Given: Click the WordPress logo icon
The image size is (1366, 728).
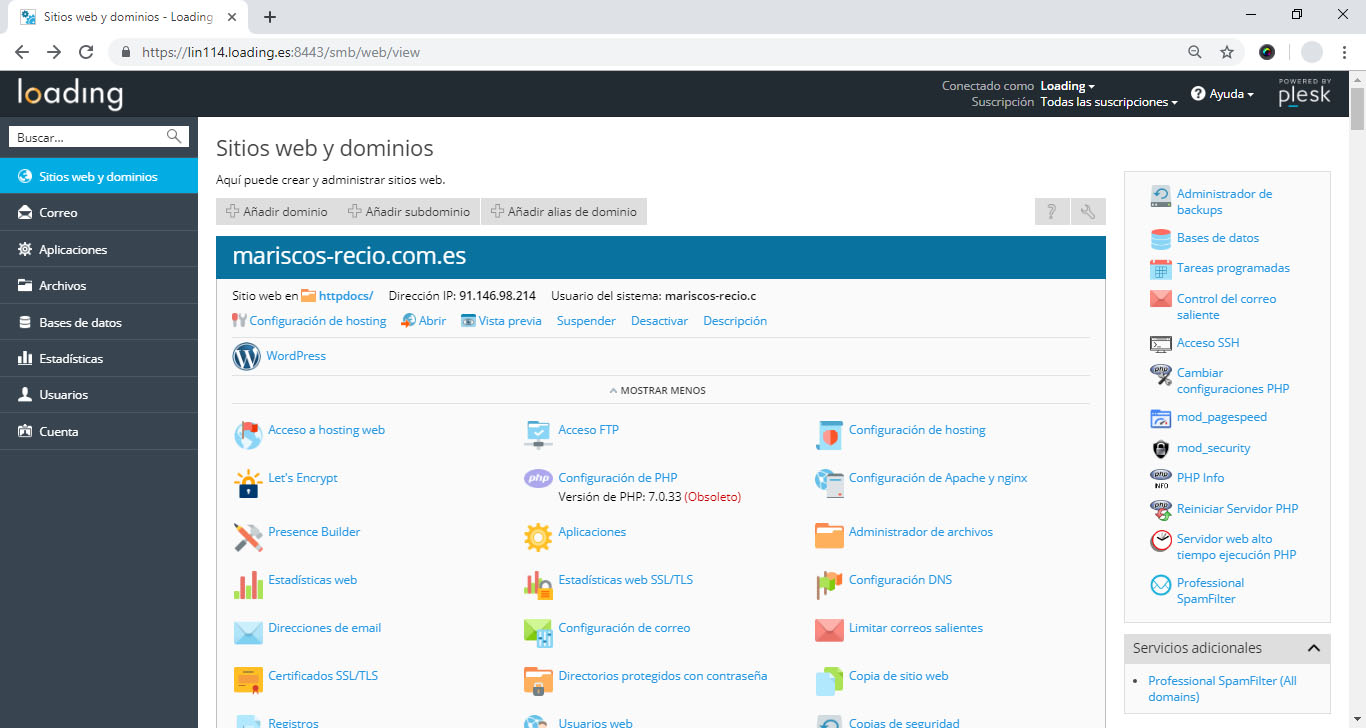Looking at the screenshot, I should point(247,356).
